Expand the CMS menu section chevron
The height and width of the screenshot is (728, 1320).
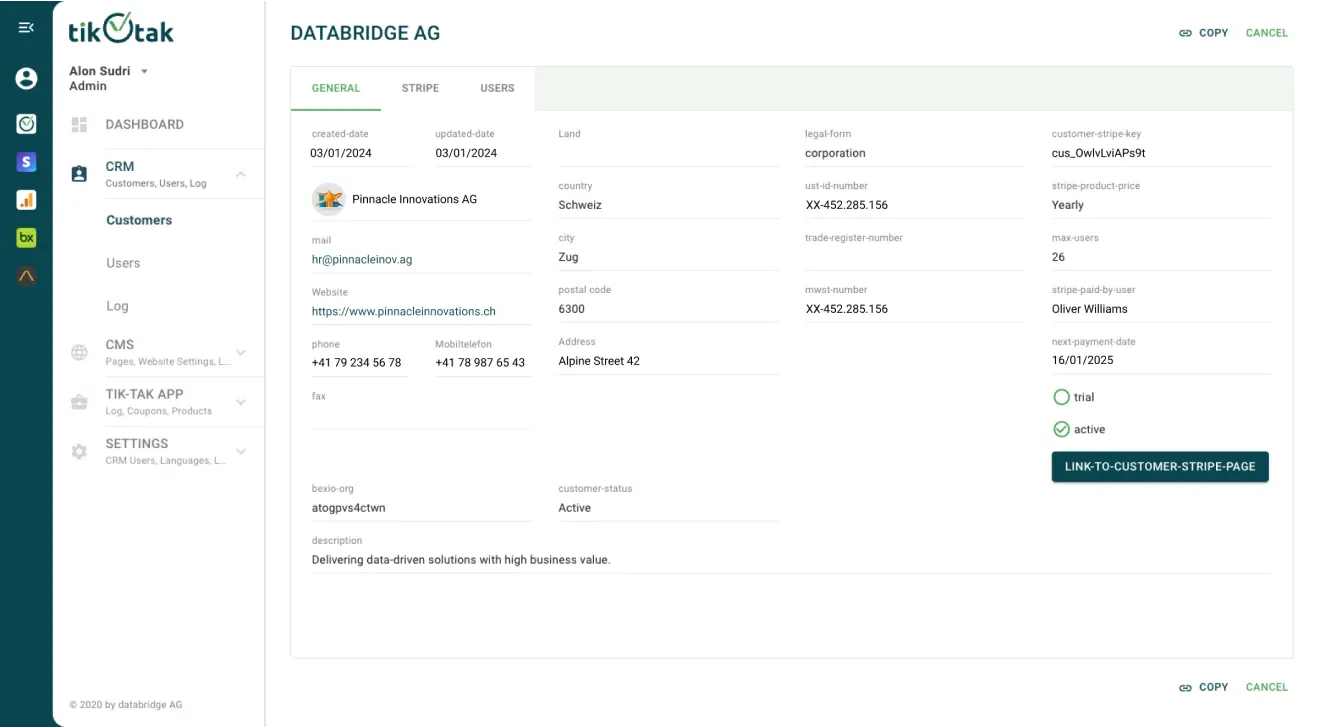[241, 352]
